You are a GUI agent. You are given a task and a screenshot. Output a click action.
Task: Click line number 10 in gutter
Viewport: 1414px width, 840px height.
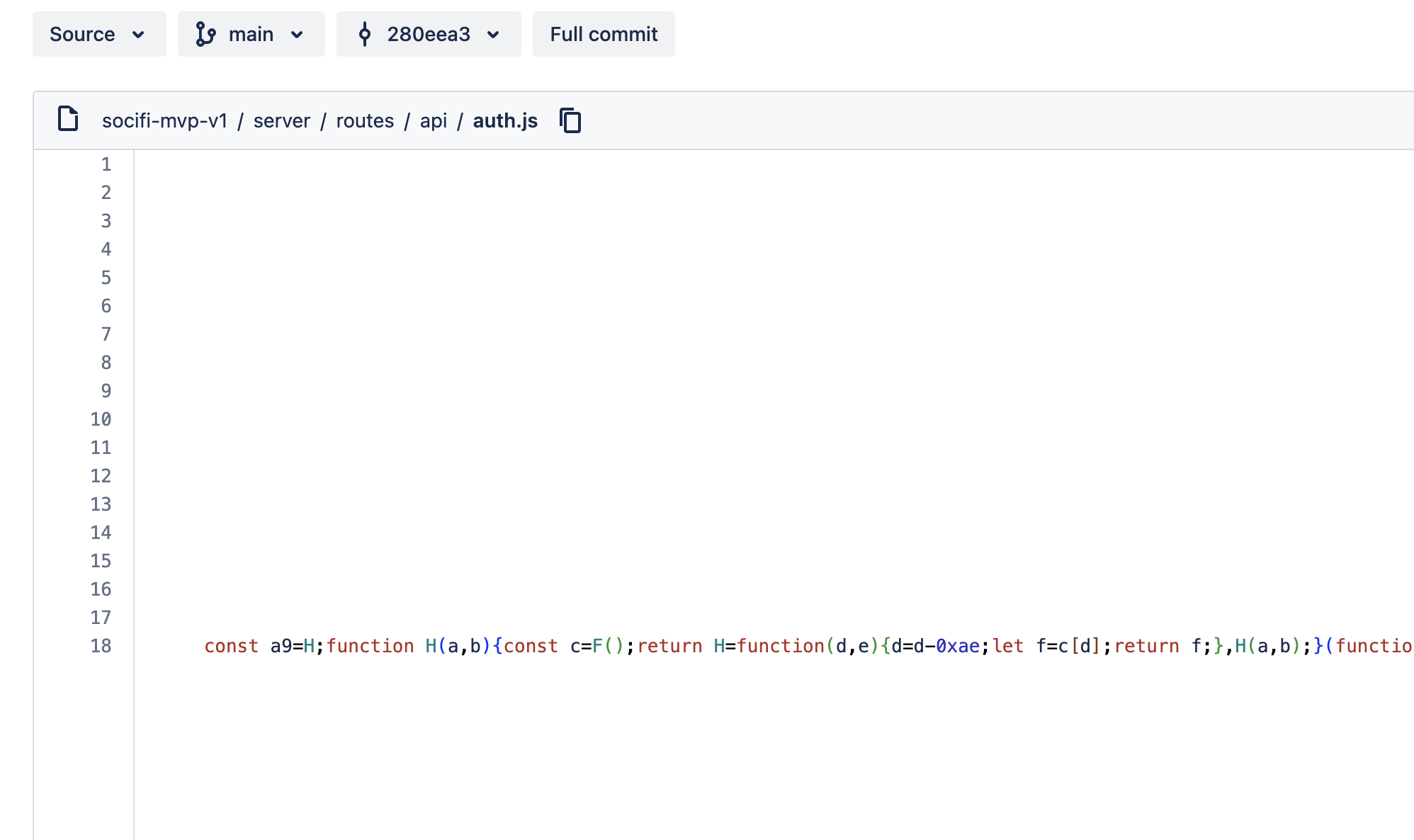click(x=101, y=419)
